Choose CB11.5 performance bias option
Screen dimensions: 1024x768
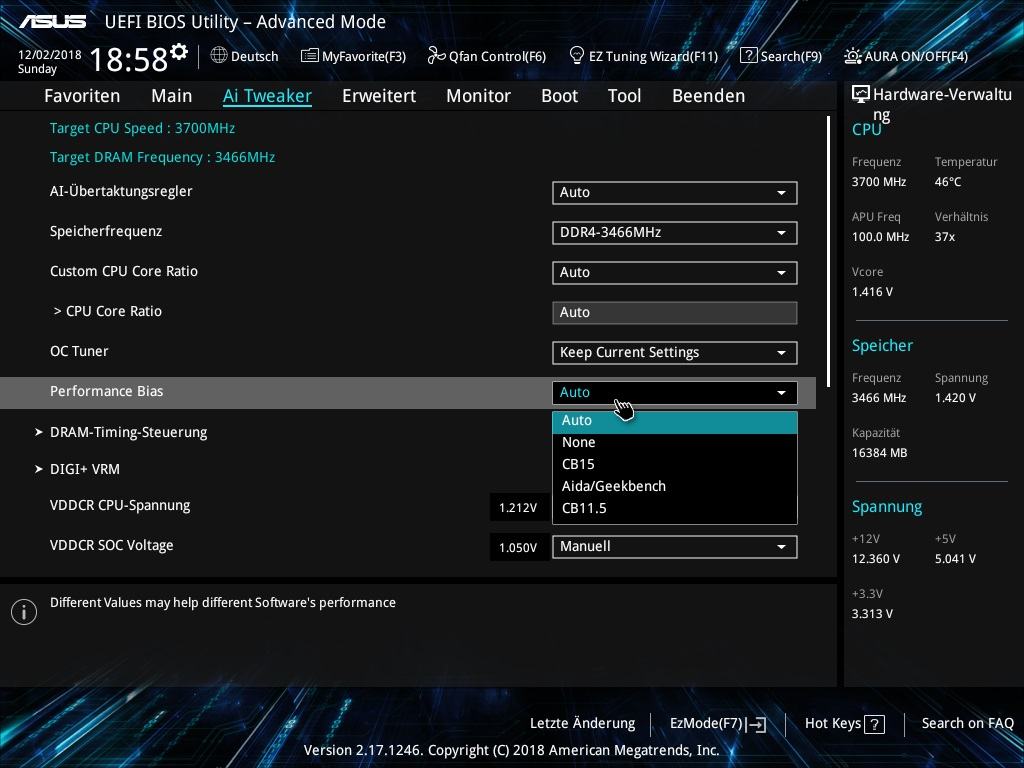click(675, 508)
